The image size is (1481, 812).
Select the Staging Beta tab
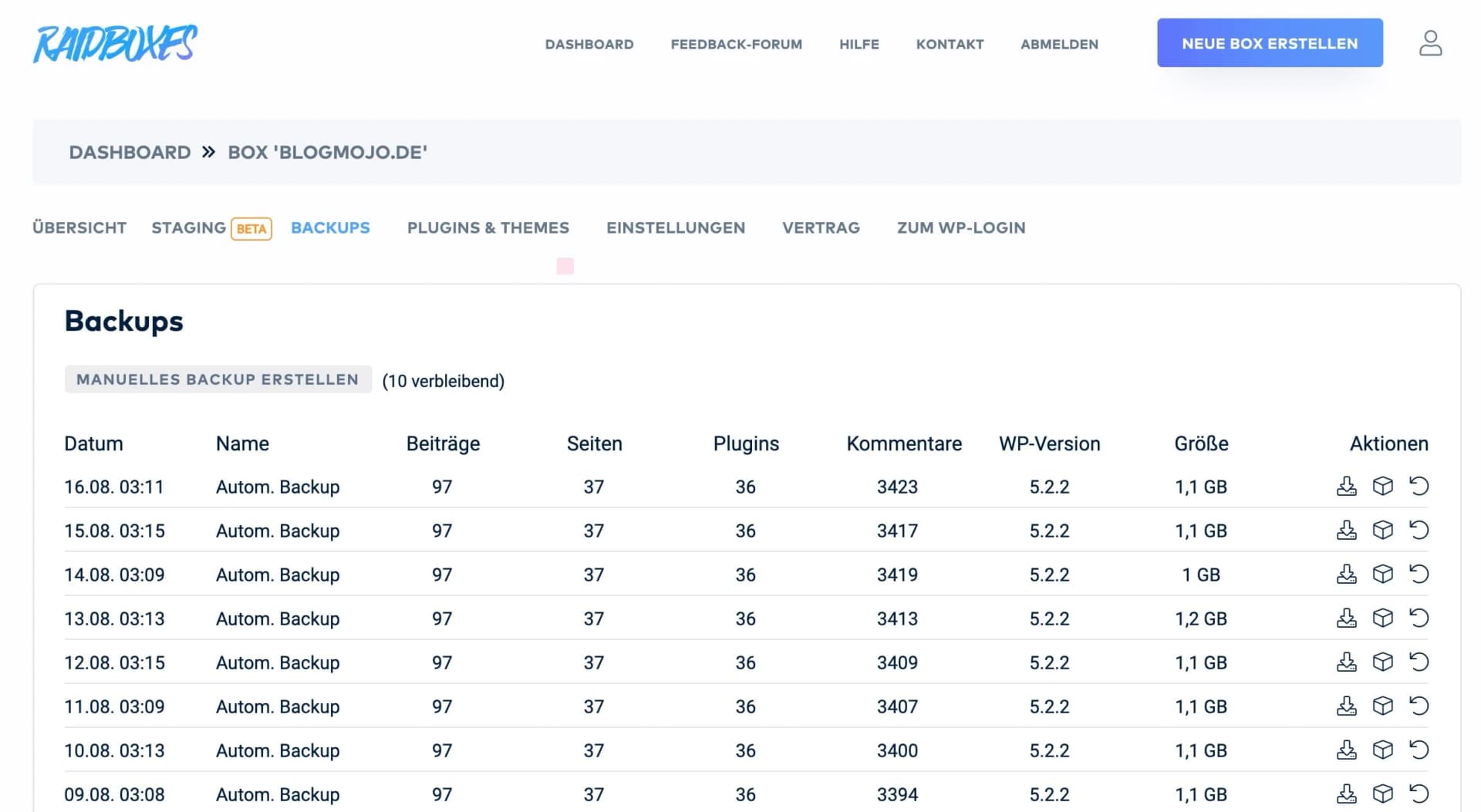pyautogui.click(x=210, y=227)
